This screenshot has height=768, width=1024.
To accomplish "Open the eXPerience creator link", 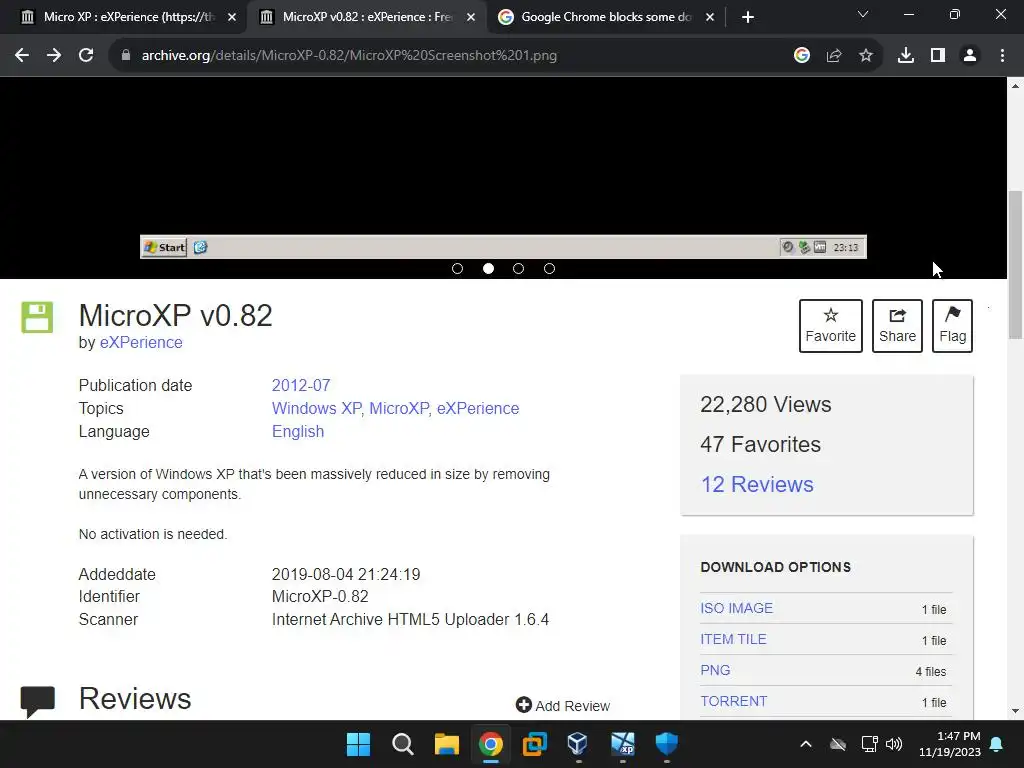I will [x=141, y=342].
